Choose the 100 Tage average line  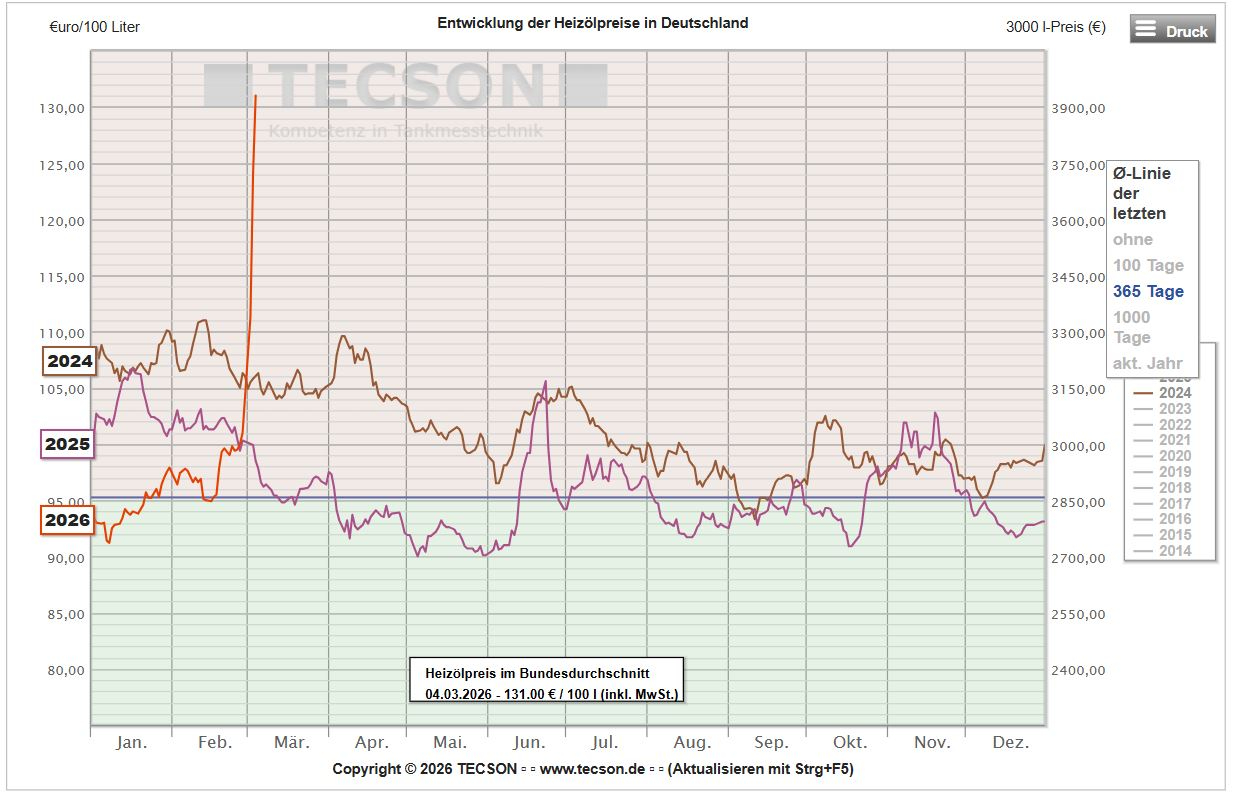tap(1147, 266)
